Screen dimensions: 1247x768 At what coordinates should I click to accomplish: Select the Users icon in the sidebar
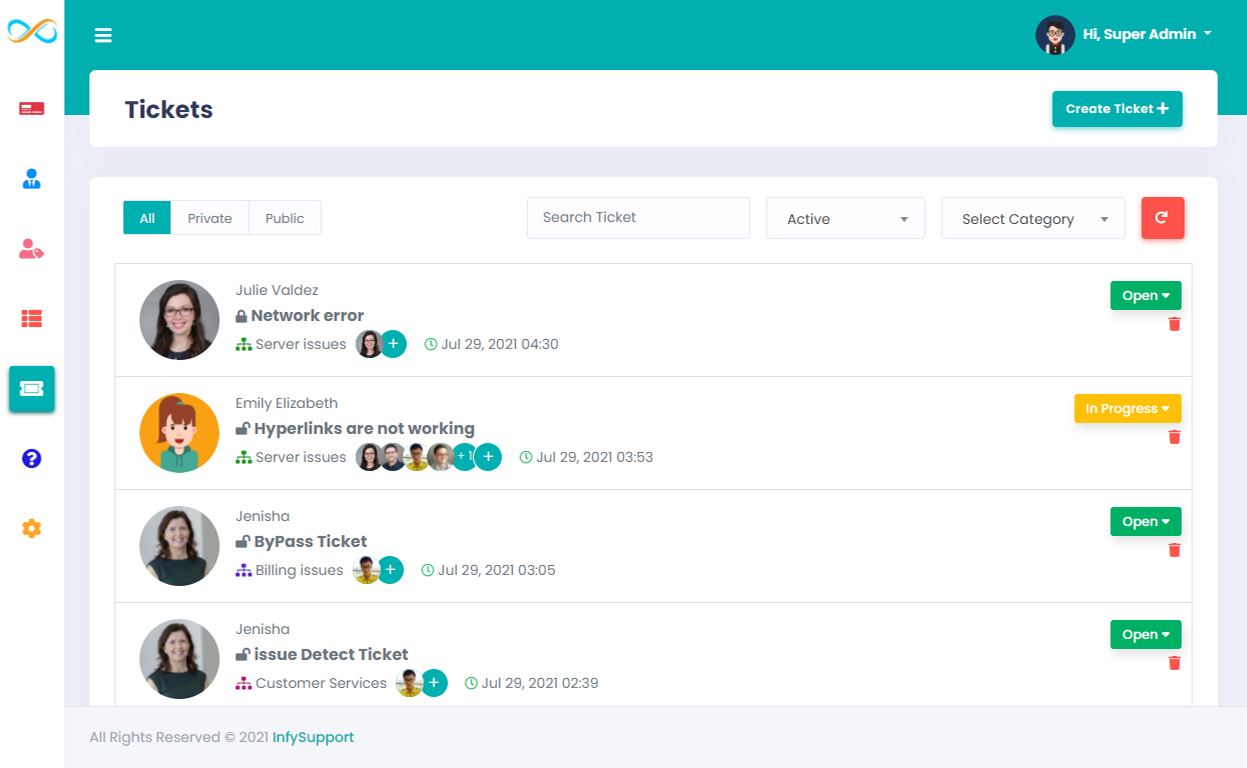[x=31, y=178]
